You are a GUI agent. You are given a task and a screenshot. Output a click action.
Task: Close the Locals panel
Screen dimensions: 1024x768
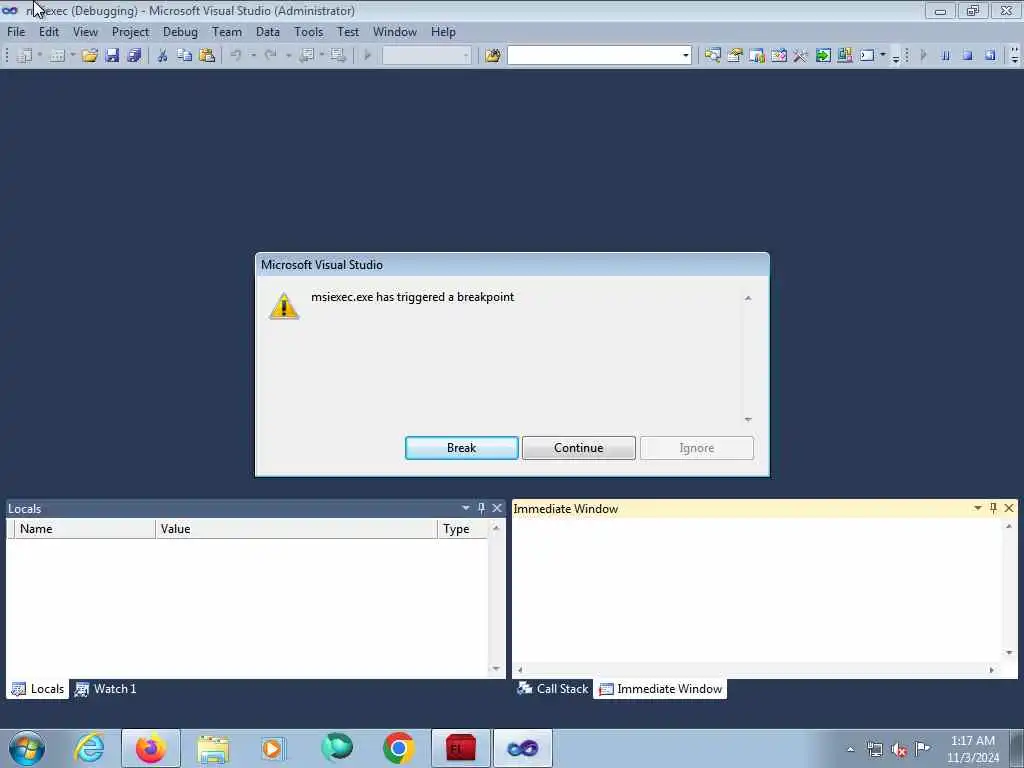click(x=497, y=508)
